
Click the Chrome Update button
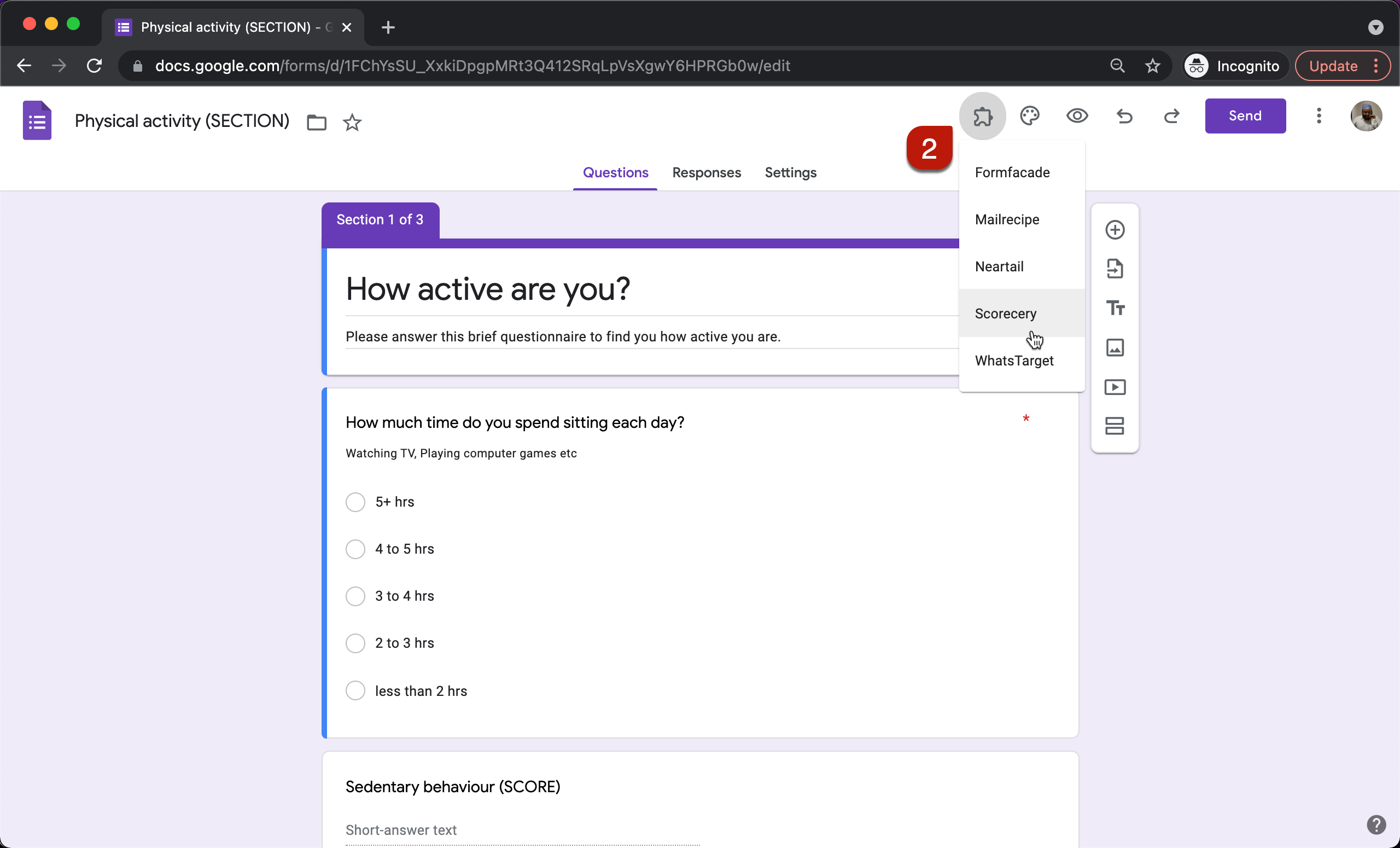pyautogui.click(x=1333, y=66)
